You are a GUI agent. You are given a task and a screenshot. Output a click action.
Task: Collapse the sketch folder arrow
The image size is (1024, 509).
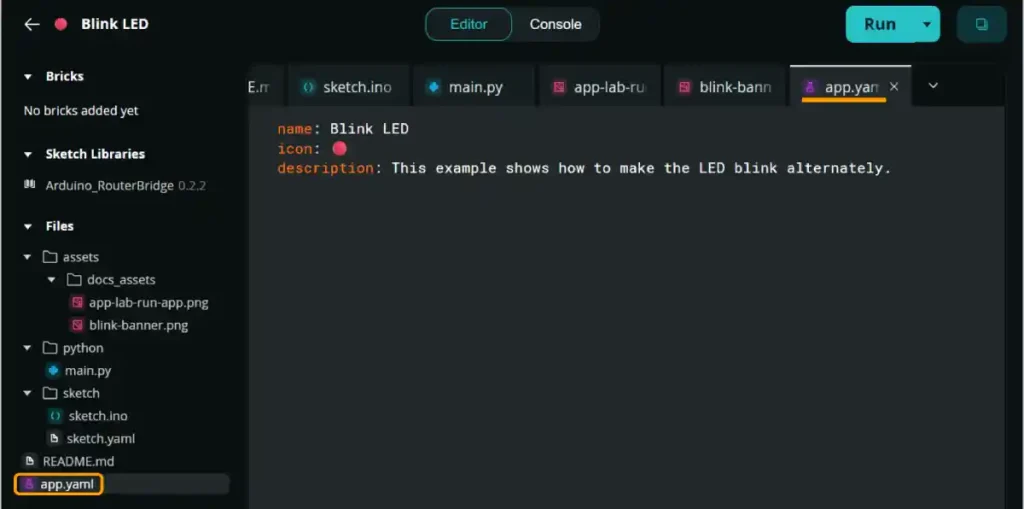point(27,393)
